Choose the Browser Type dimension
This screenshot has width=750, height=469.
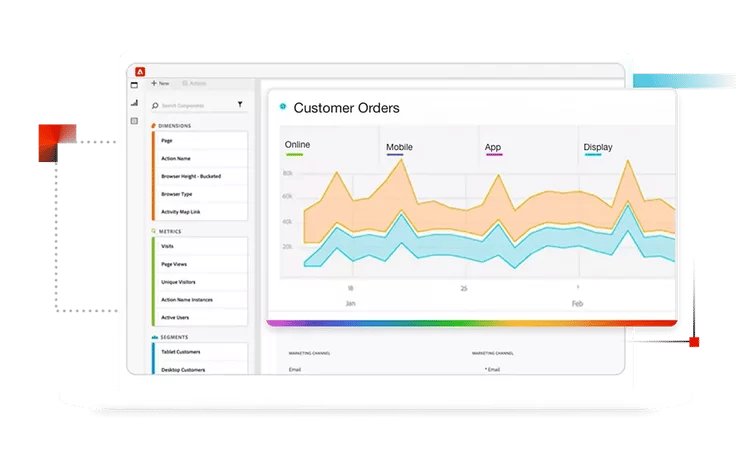(x=200, y=194)
